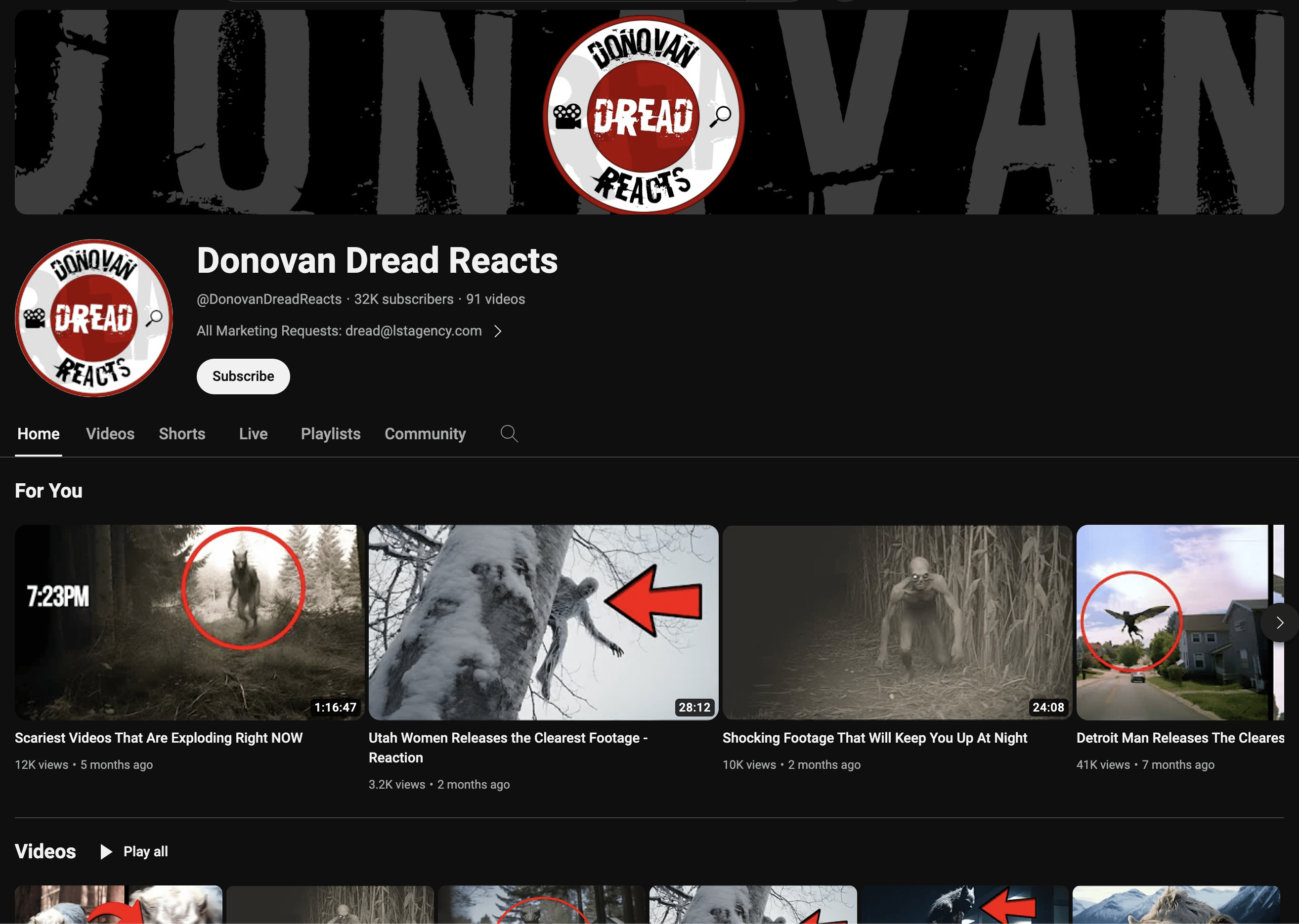Click the 'Videos' section heading
The height and width of the screenshot is (924, 1299).
point(45,851)
